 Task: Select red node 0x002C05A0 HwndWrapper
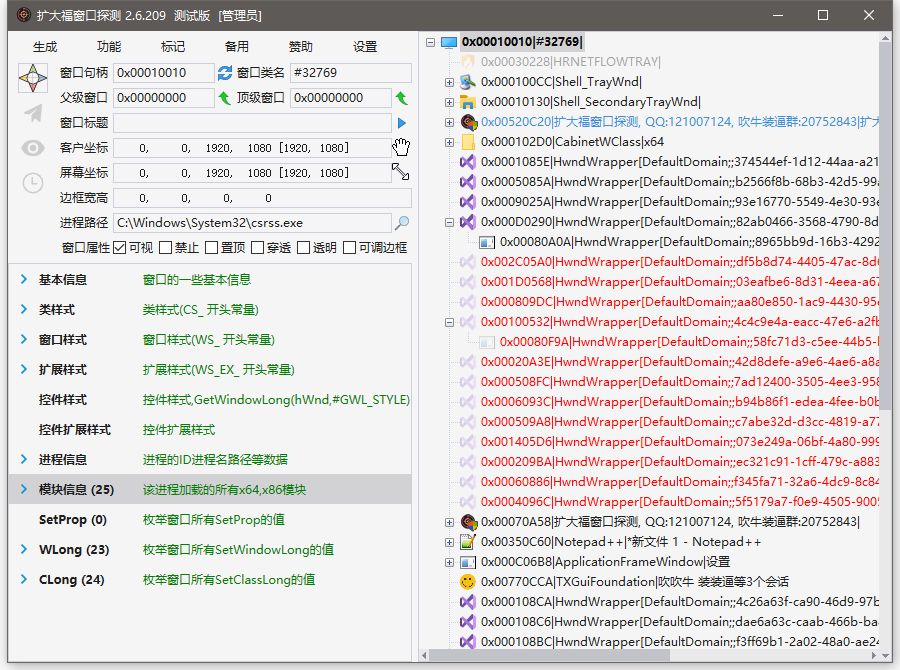coord(679,262)
